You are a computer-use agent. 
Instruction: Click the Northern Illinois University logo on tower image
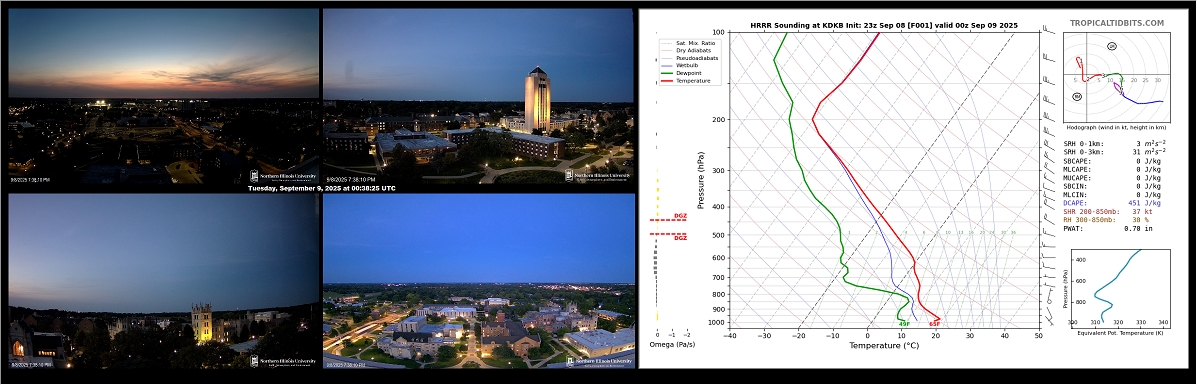pyautogui.click(x=599, y=175)
